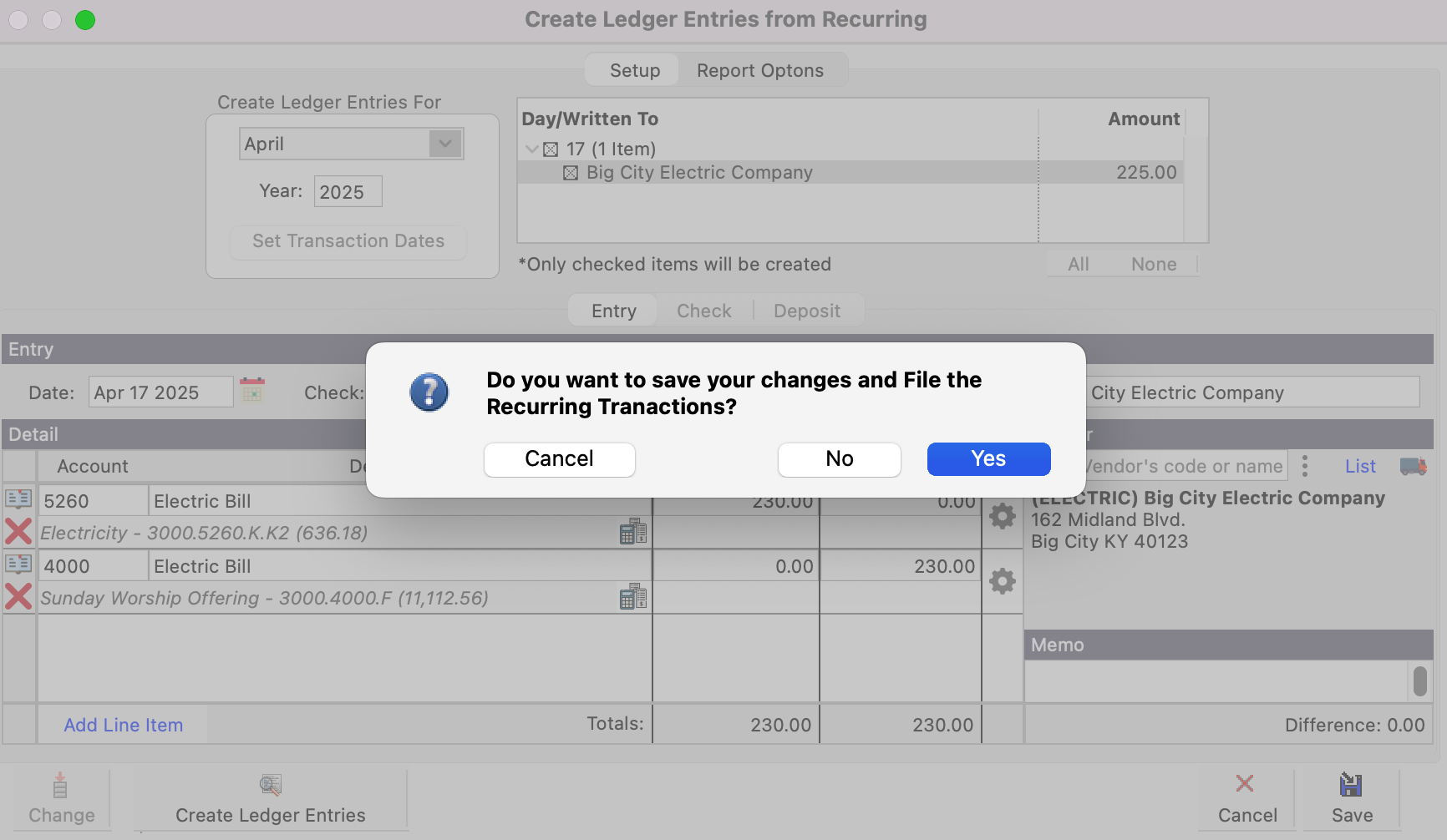Click the Year input field

click(348, 192)
